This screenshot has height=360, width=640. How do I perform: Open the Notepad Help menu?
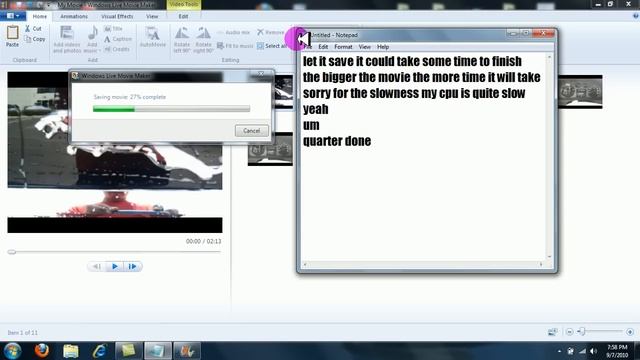coord(383,47)
